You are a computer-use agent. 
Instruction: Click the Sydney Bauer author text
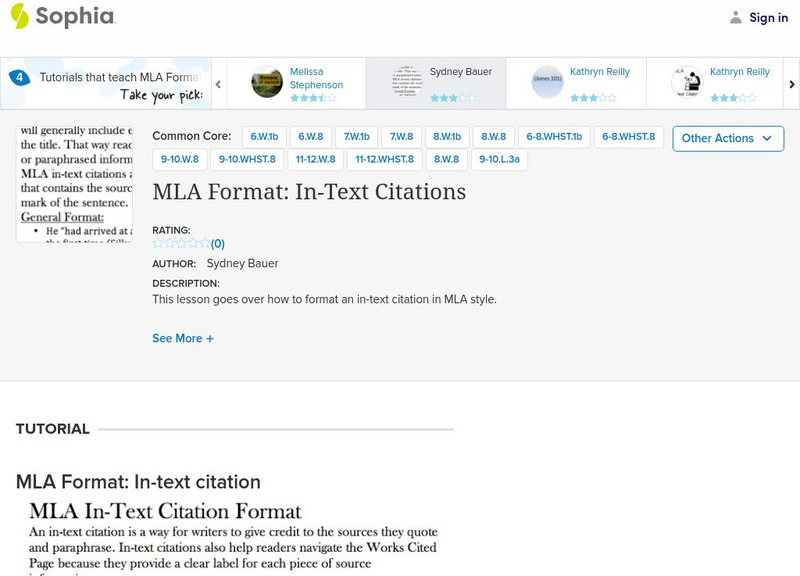(x=242, y=264)
